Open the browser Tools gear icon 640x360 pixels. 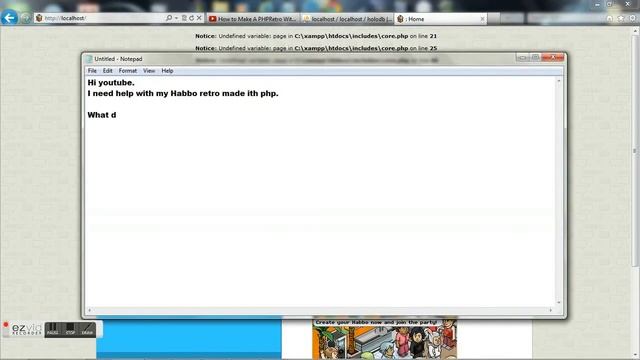632,18
